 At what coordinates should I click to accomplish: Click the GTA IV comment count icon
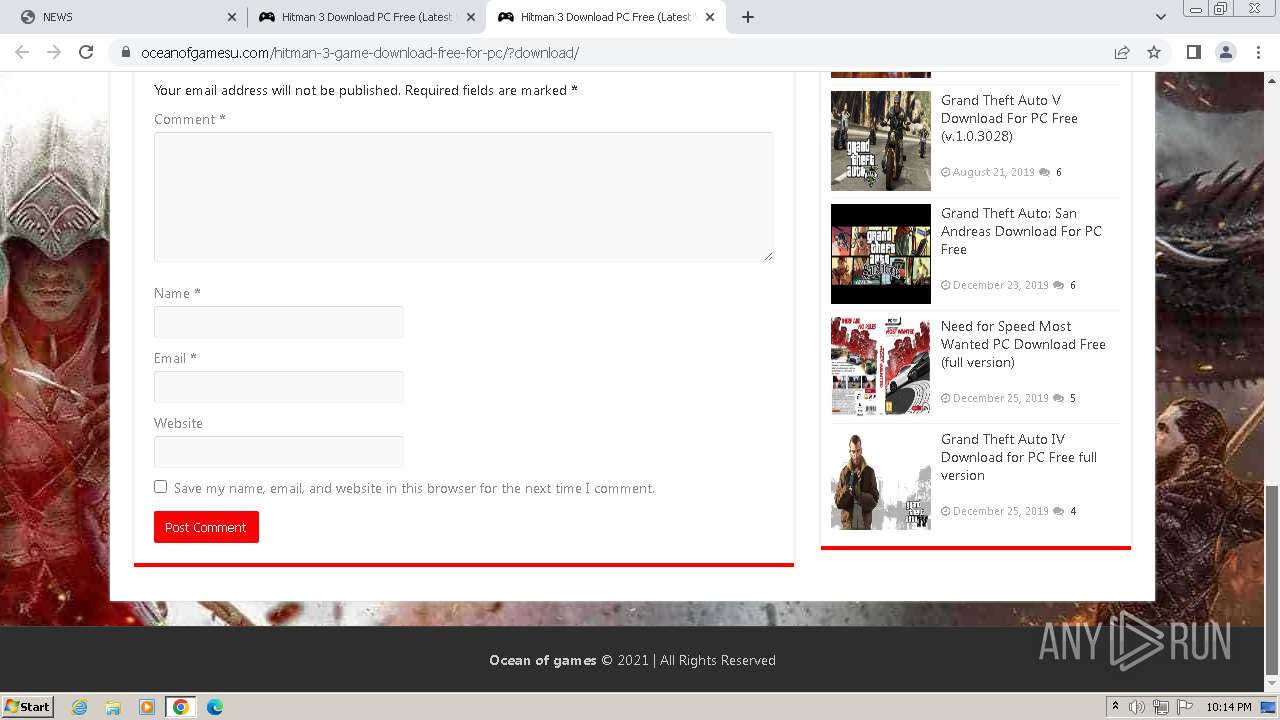tap(1059, 511)
